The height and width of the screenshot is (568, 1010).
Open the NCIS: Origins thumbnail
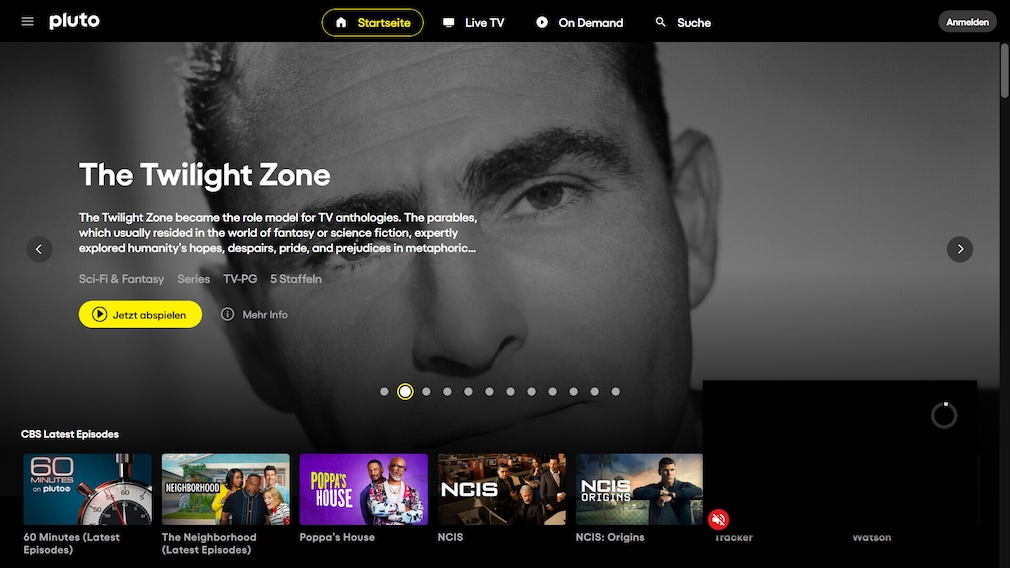(639, 489)
